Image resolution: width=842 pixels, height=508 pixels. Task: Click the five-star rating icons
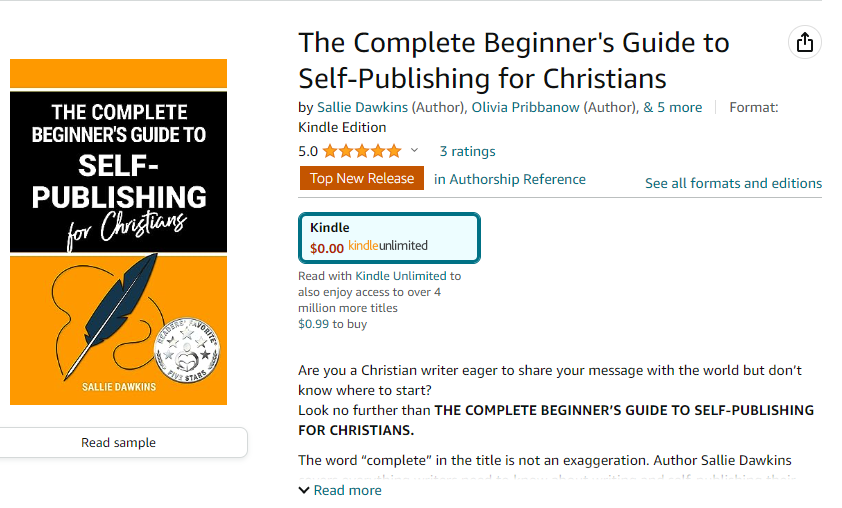pyautogui.click(x=362, y=151)
